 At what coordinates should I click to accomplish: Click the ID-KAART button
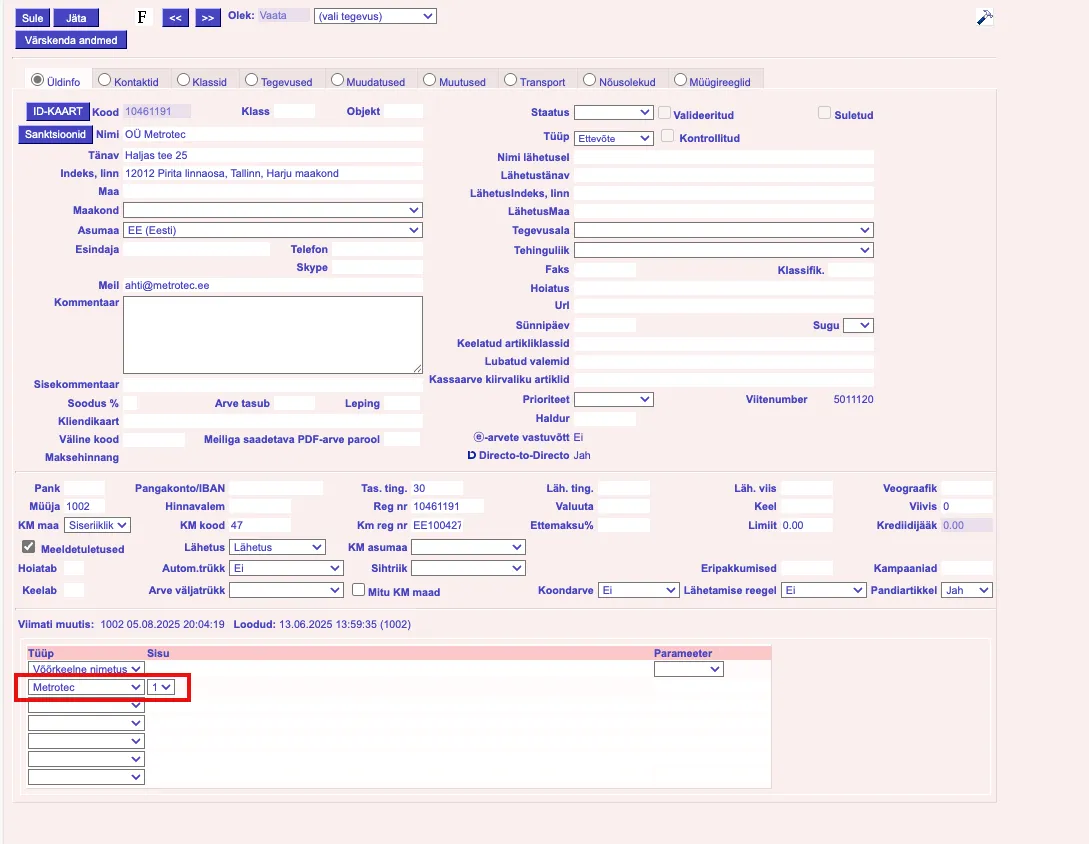57,111
